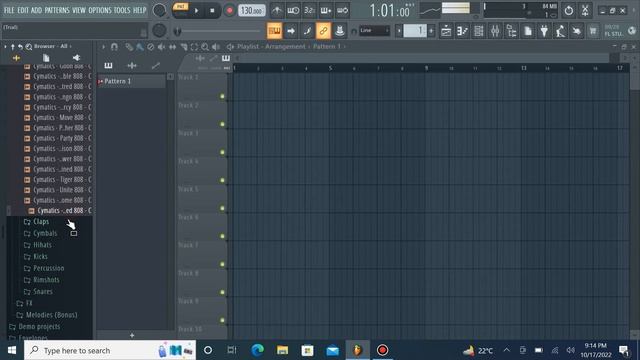The image size is (640, 360).
Task: Select Pattern 1 in the picker
Action: tap(132, 81)
